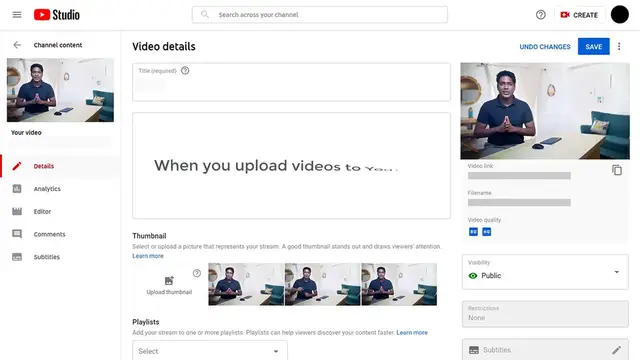Image resolution: width=640 pixels, height=360 pixels.
Task: Click the Video link label
Action: pyautogui.click(x=480, y=166)
